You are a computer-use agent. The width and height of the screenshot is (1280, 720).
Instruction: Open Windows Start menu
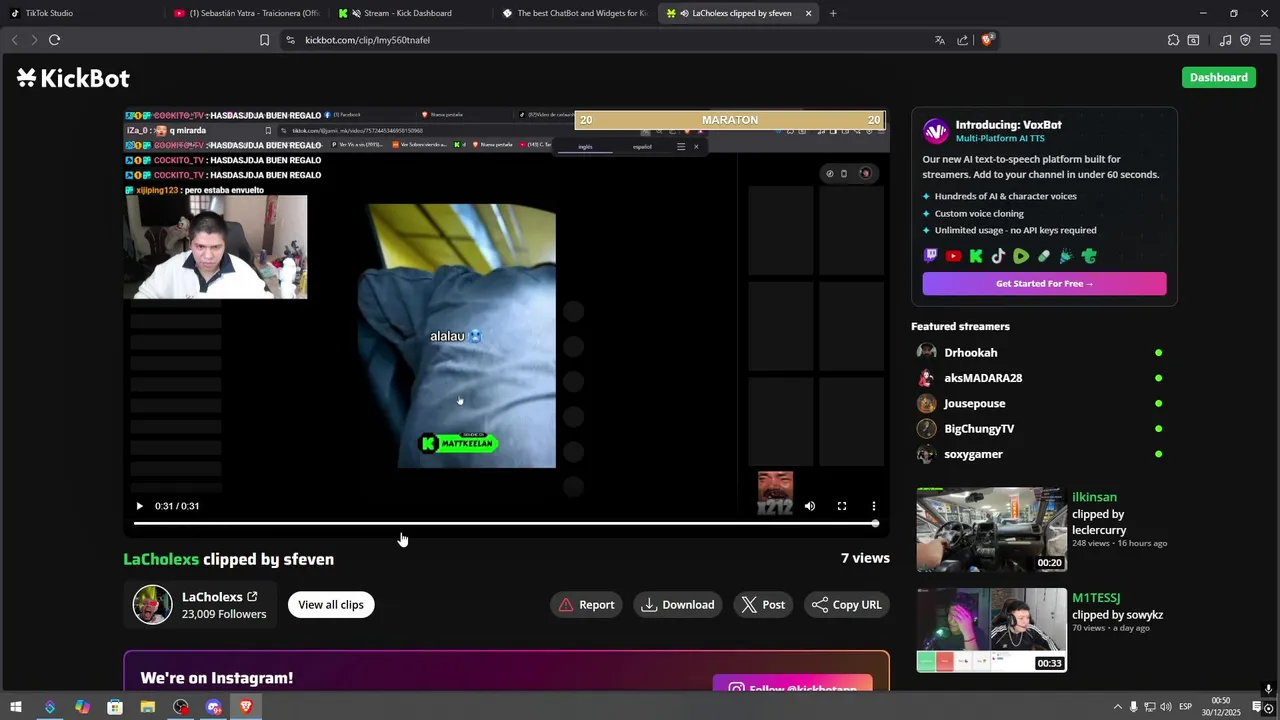[16, 707]
